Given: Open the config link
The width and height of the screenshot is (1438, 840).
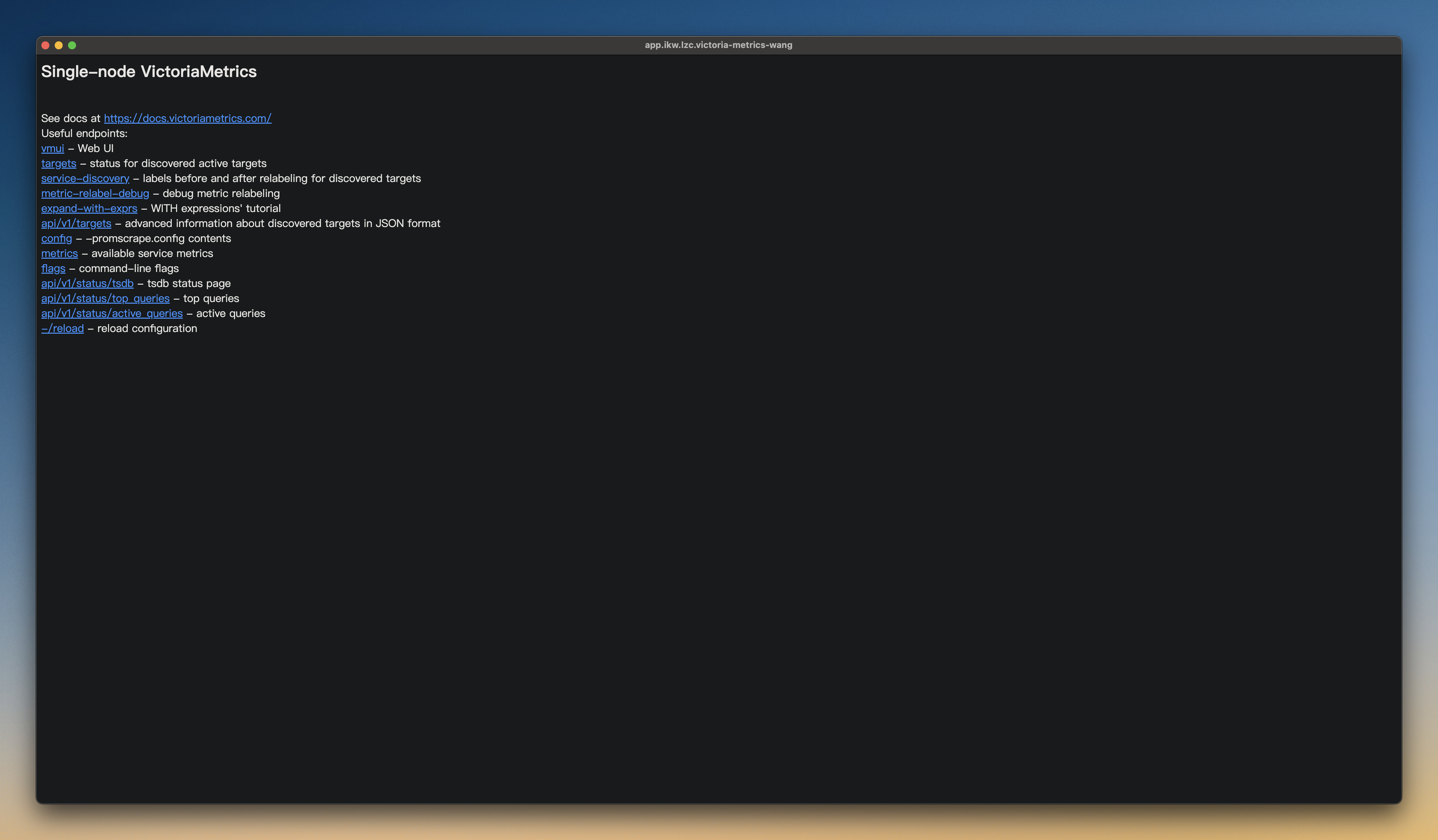Looking at the screenshot, I should pos(56,238).
